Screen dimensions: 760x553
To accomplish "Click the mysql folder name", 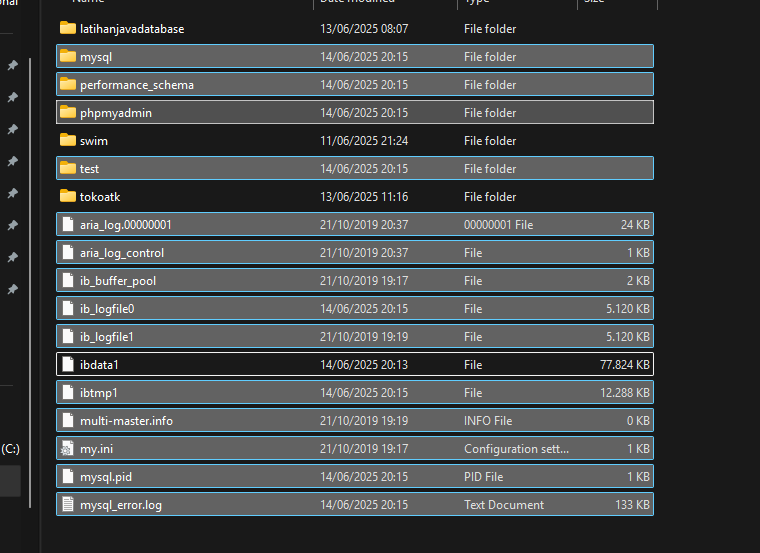I will (x=96, y=57).
